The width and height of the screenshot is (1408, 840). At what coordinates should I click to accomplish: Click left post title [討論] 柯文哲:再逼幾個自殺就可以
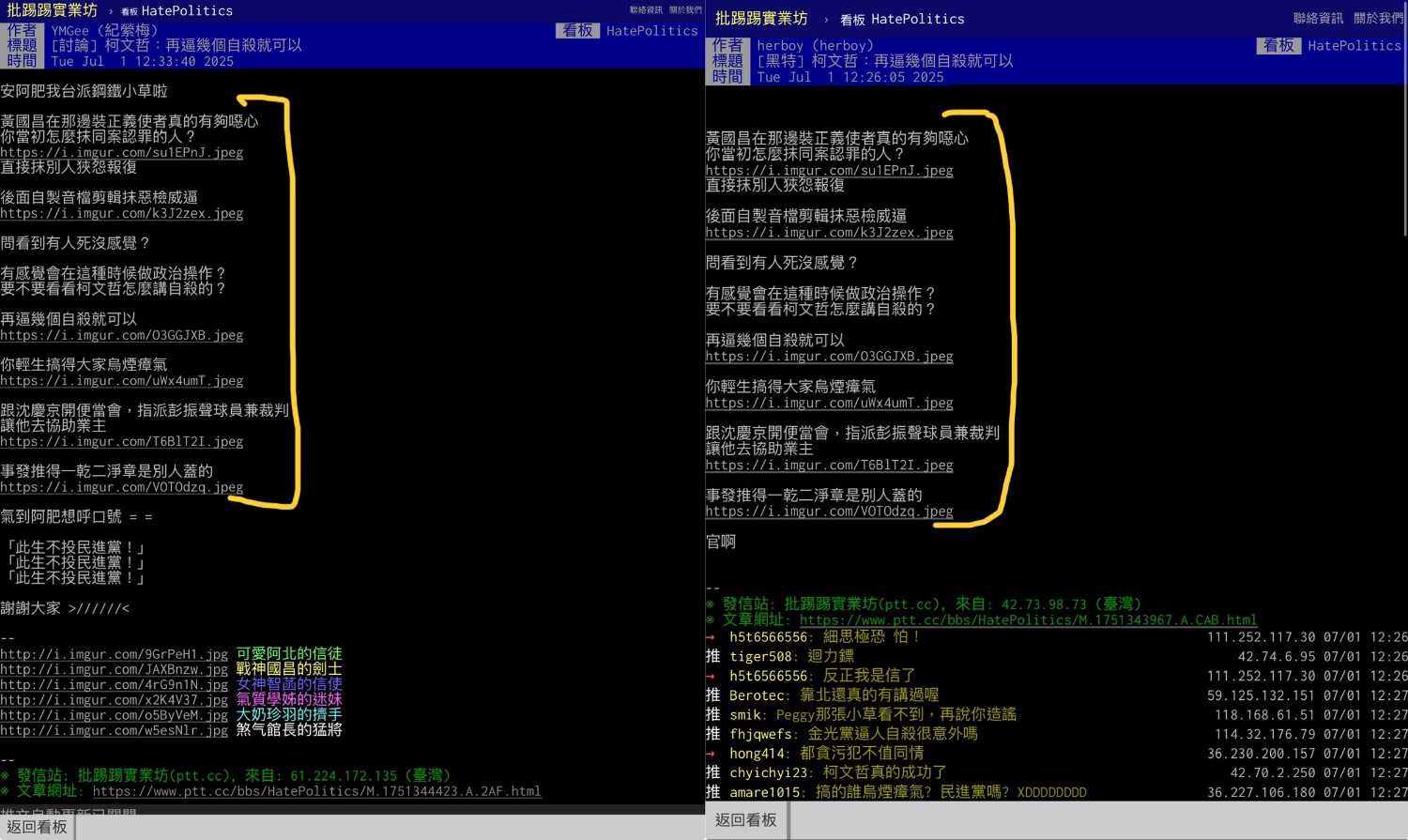point(176,45)
